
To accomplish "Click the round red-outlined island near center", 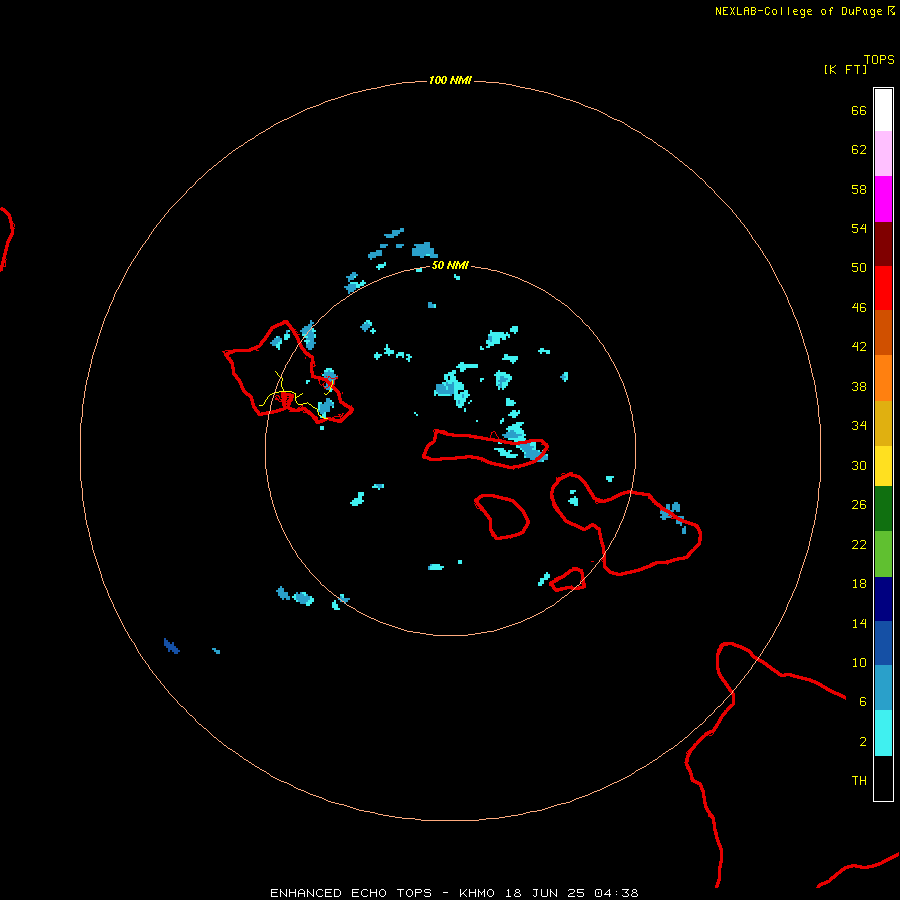I will pyautogui.click(x=502, y=517).
